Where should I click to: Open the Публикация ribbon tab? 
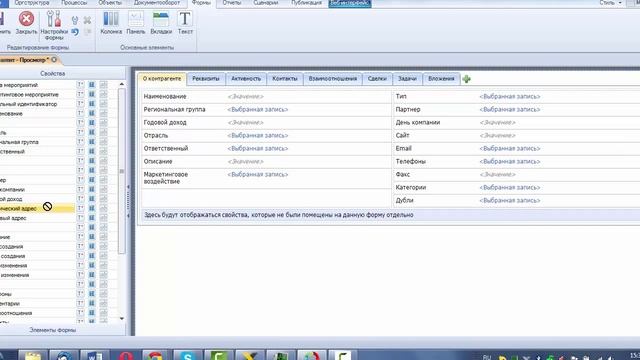[306, 3]
